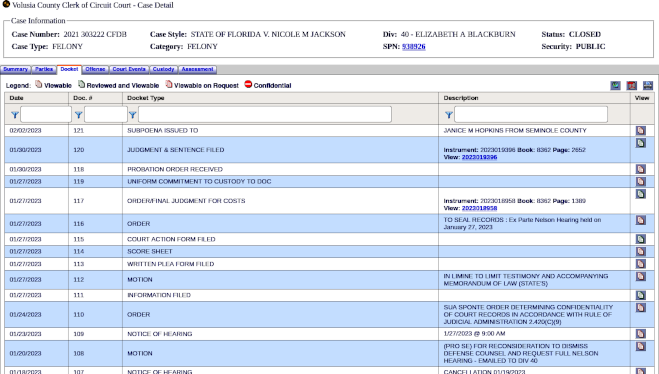Select TO SEAL RECORDS description text
The height and width of the screenshot is (374, 659).
pyautogui.click(x=522, y=224)
